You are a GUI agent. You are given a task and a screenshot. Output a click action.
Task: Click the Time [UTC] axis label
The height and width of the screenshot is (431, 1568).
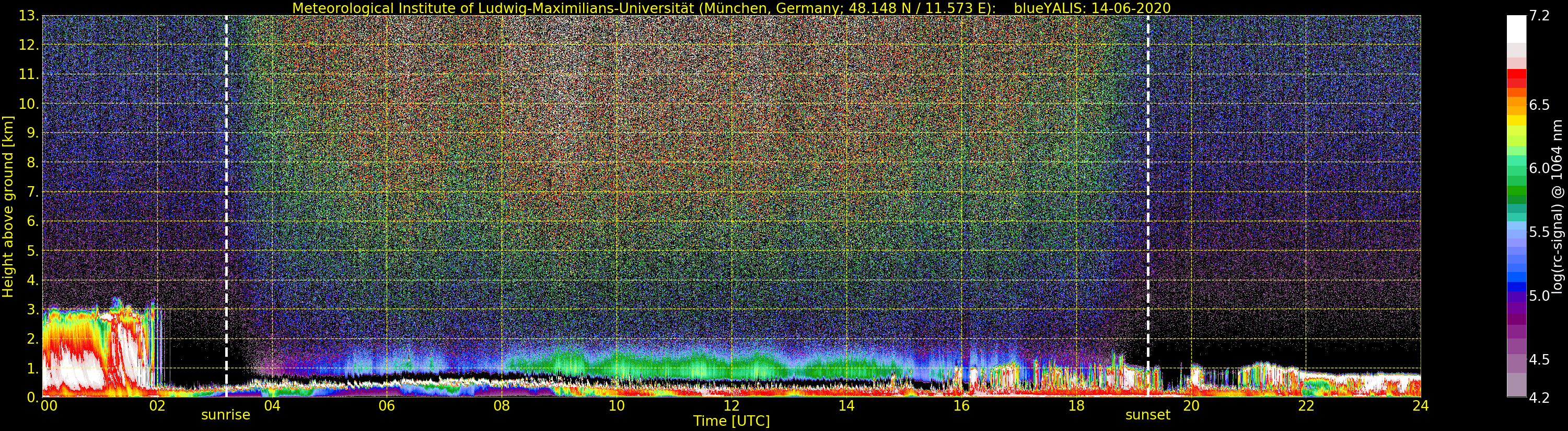tap(731, 421)
